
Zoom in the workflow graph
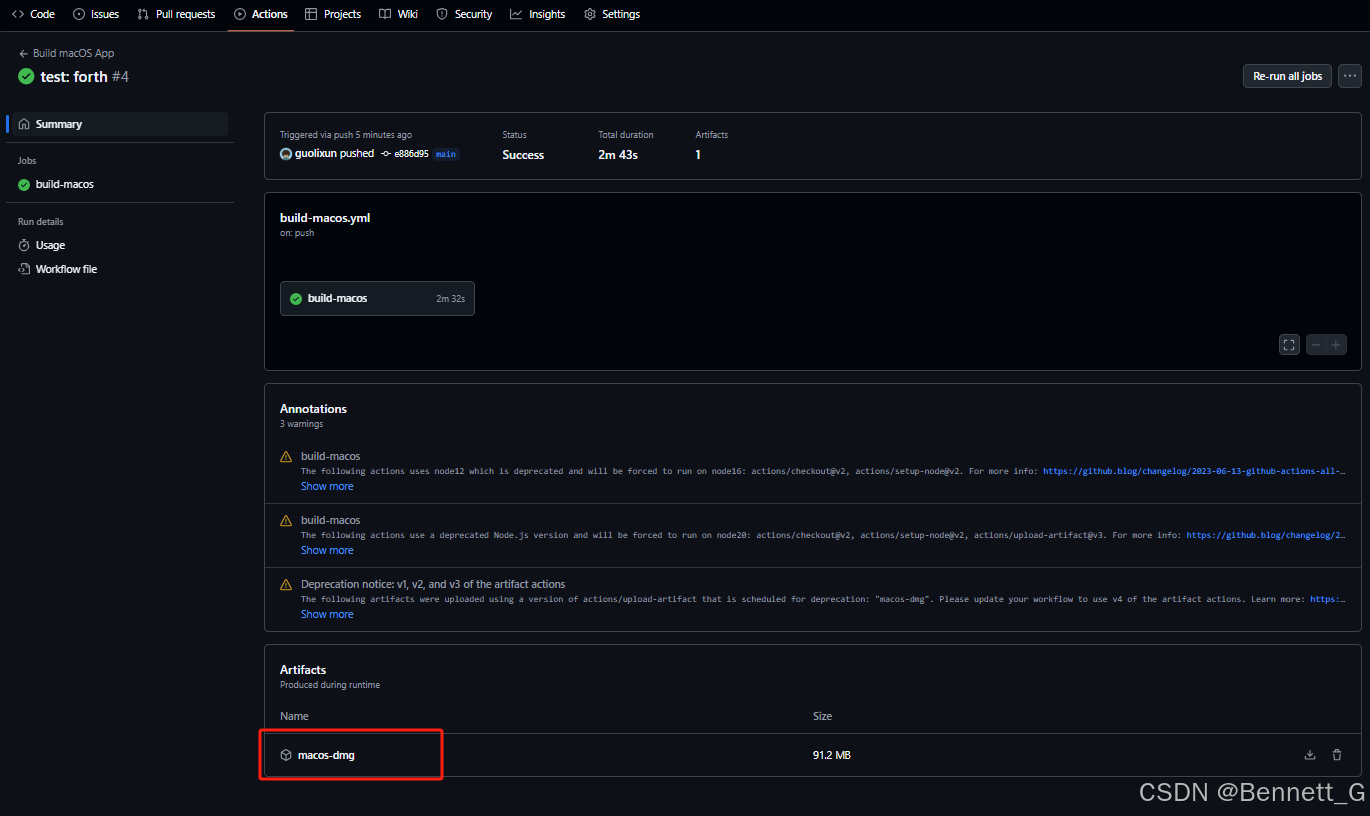(1336, 345)
